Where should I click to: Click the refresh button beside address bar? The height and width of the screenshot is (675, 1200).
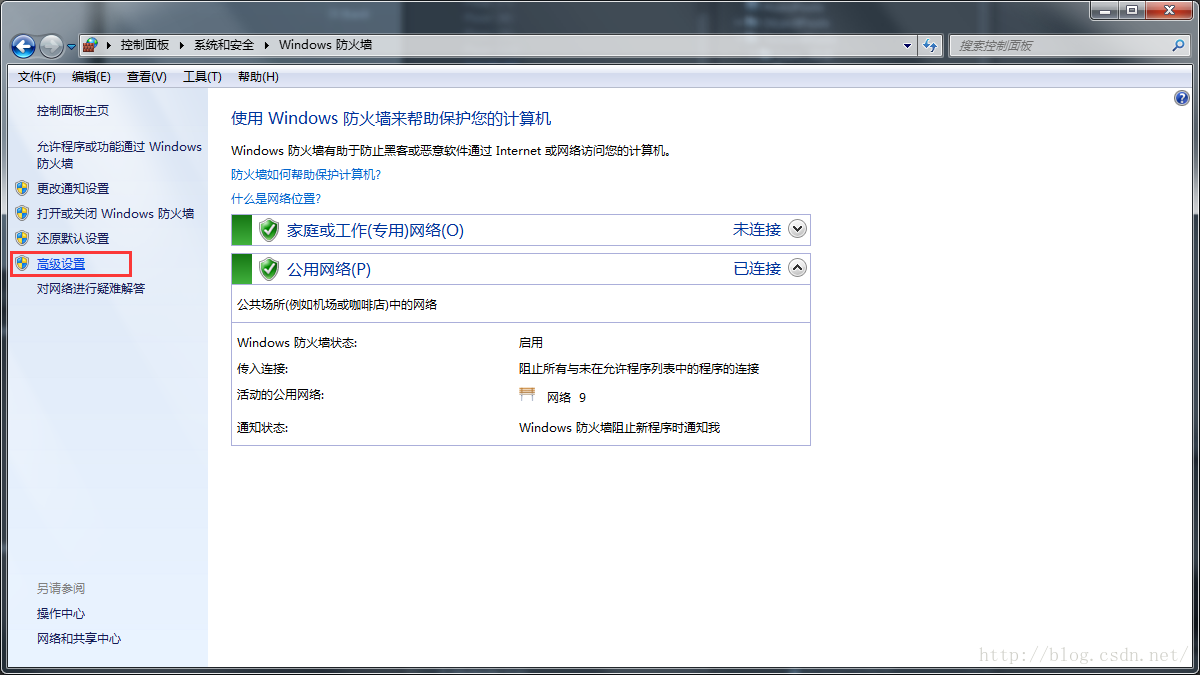[931, 45]
